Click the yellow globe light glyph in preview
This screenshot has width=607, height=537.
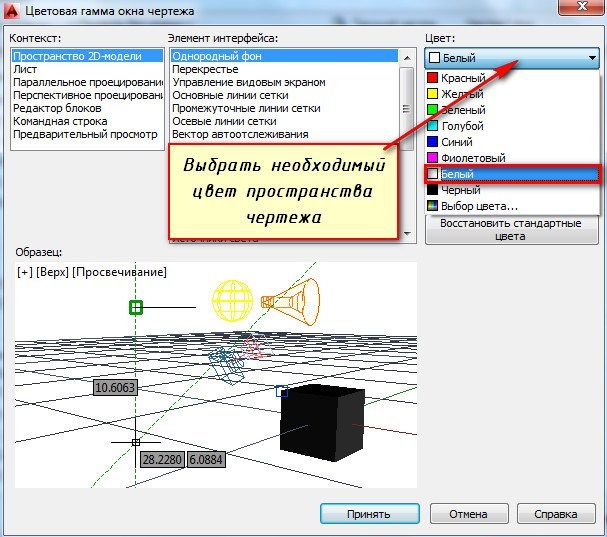pyautogui.click(x=233, y=301)
